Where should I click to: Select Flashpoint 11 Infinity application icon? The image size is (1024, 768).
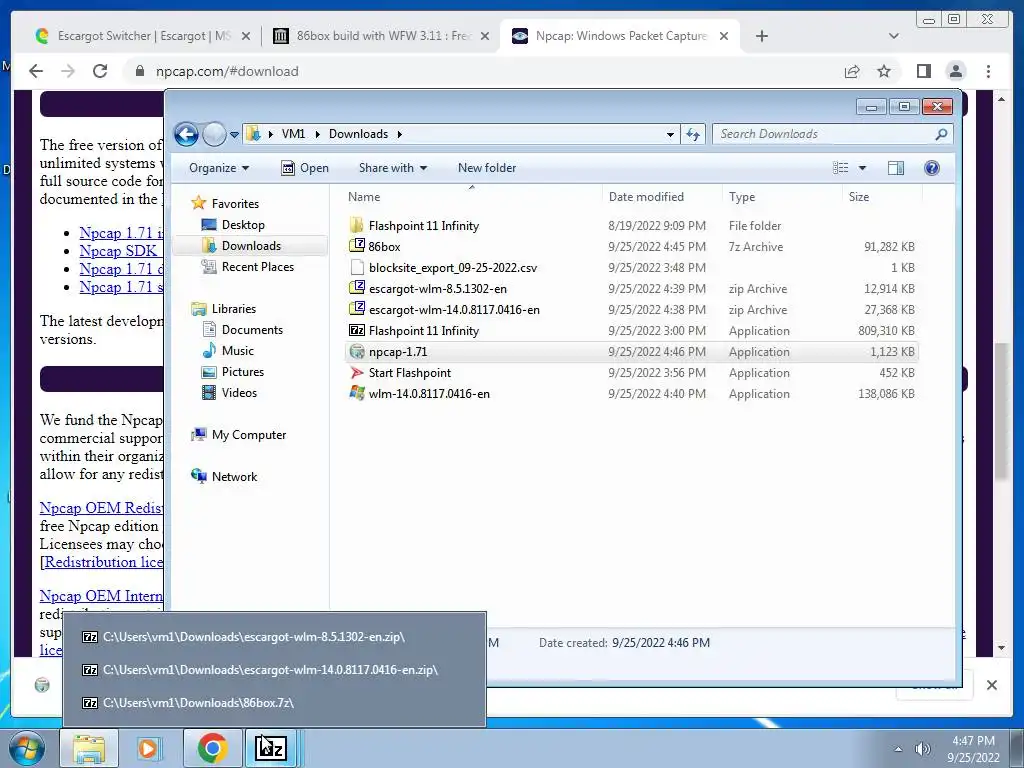(x=357, y=330)
